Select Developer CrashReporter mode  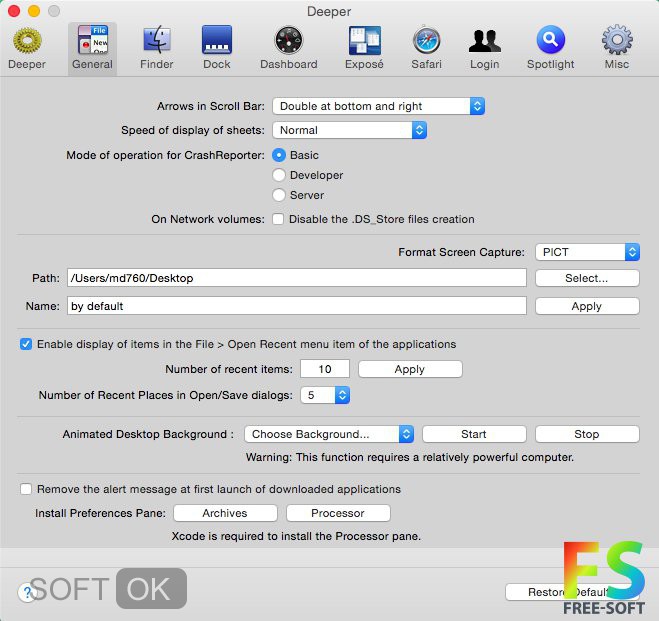[x=279, y=175]
